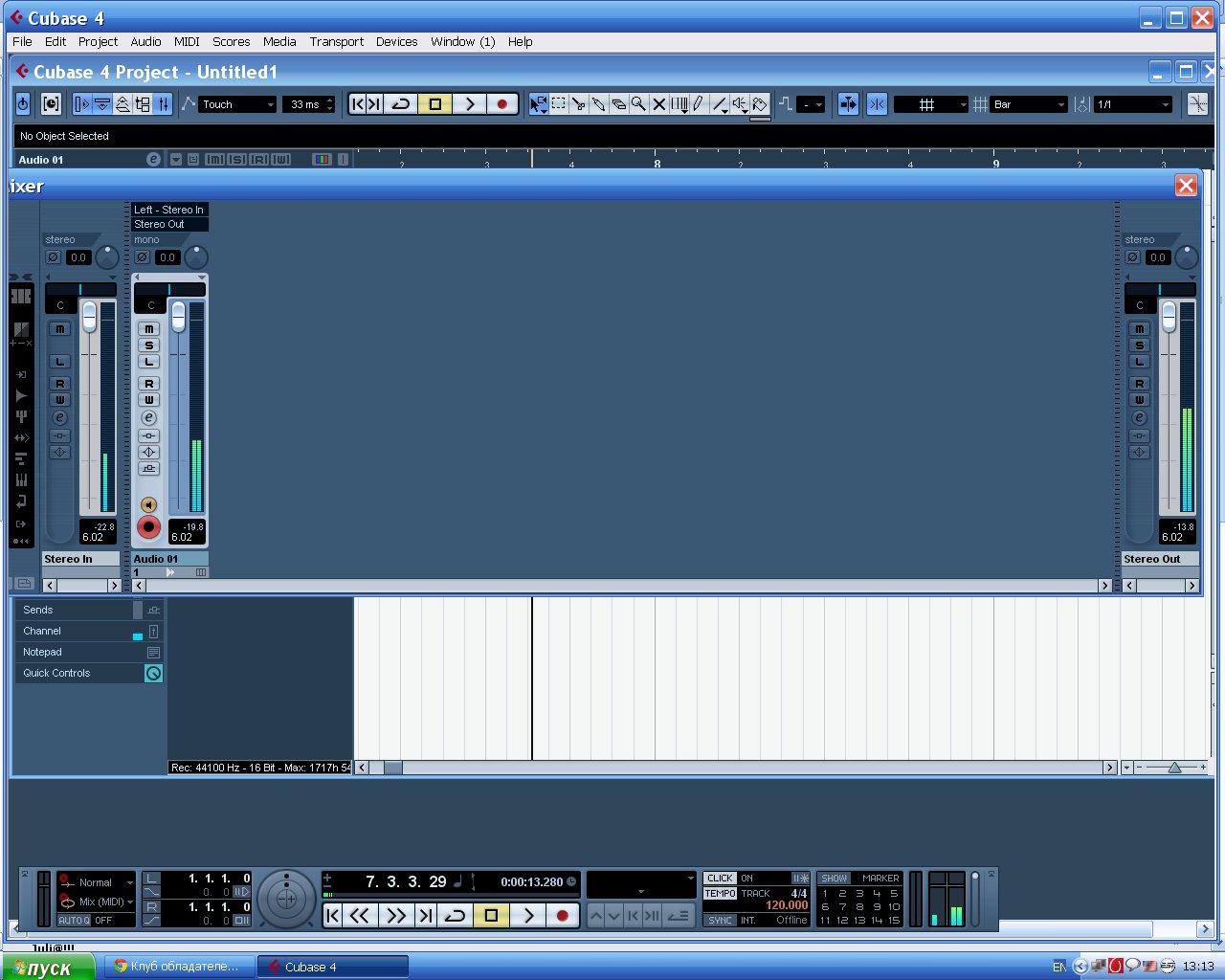Click the Windows start button 'пуск'
The height and width of the screenshot is (980, 1225).
click(x=48, y=968)
